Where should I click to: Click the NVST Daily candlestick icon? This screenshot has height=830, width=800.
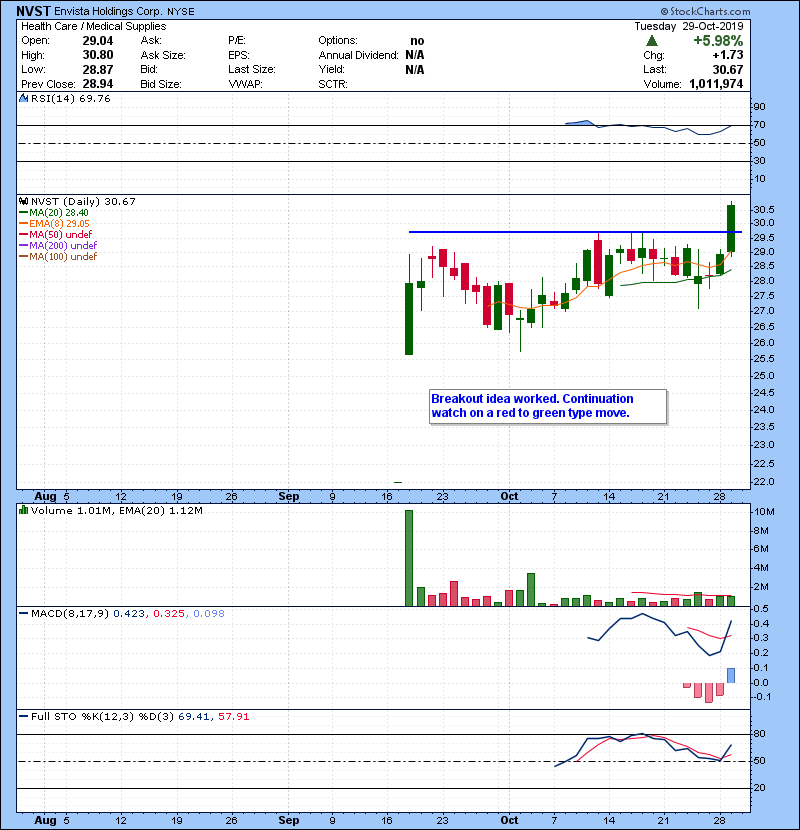point(23,202)
